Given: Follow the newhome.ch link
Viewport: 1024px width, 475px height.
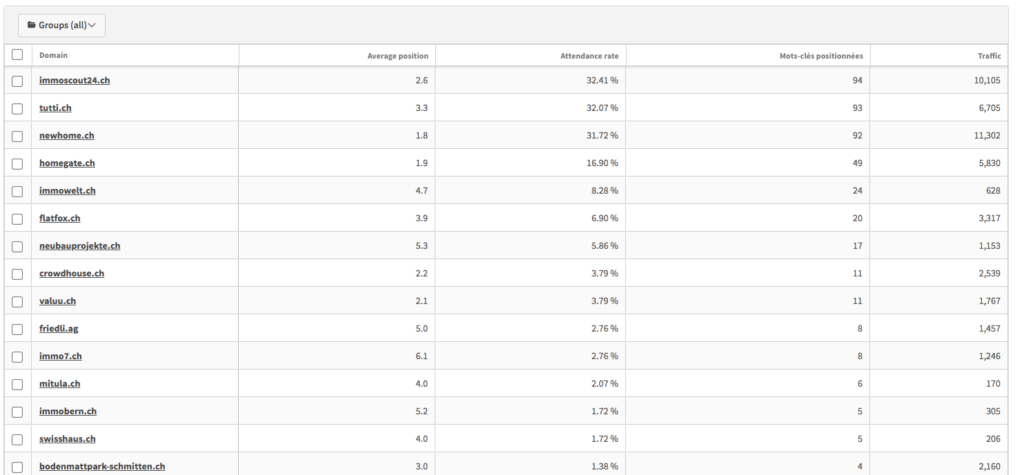Looking at the screenshot, I should pyautogui.click(x=67, y=135).
